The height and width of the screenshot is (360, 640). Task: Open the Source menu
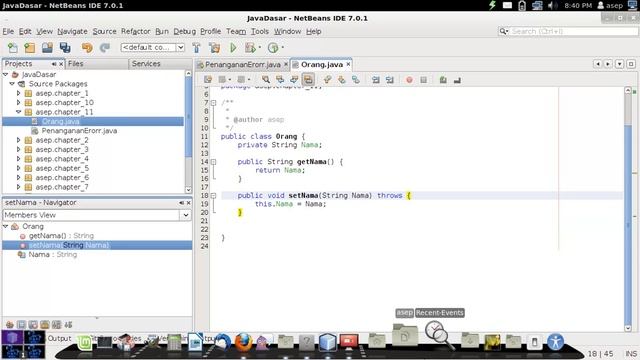tap(104, 31)
